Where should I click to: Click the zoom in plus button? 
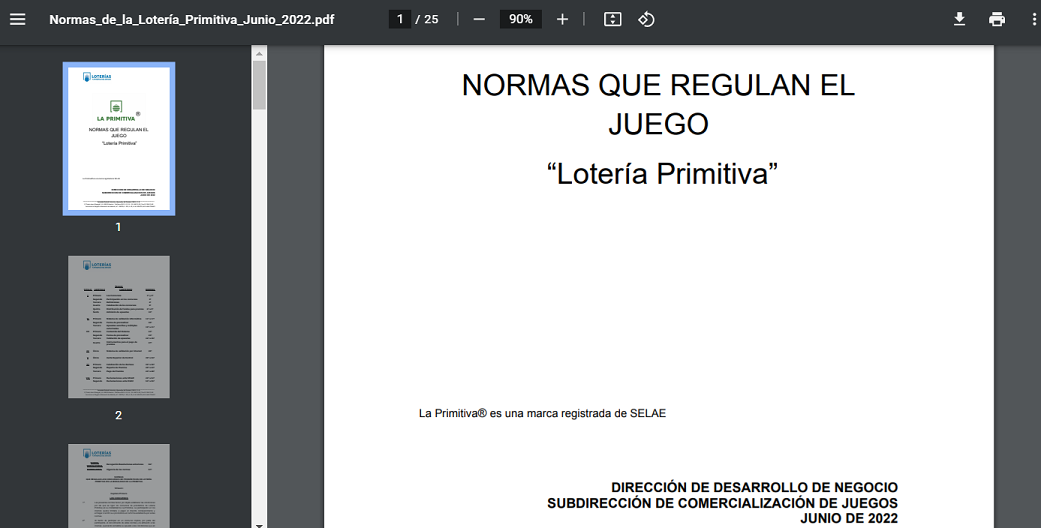[x=562, y=19]
